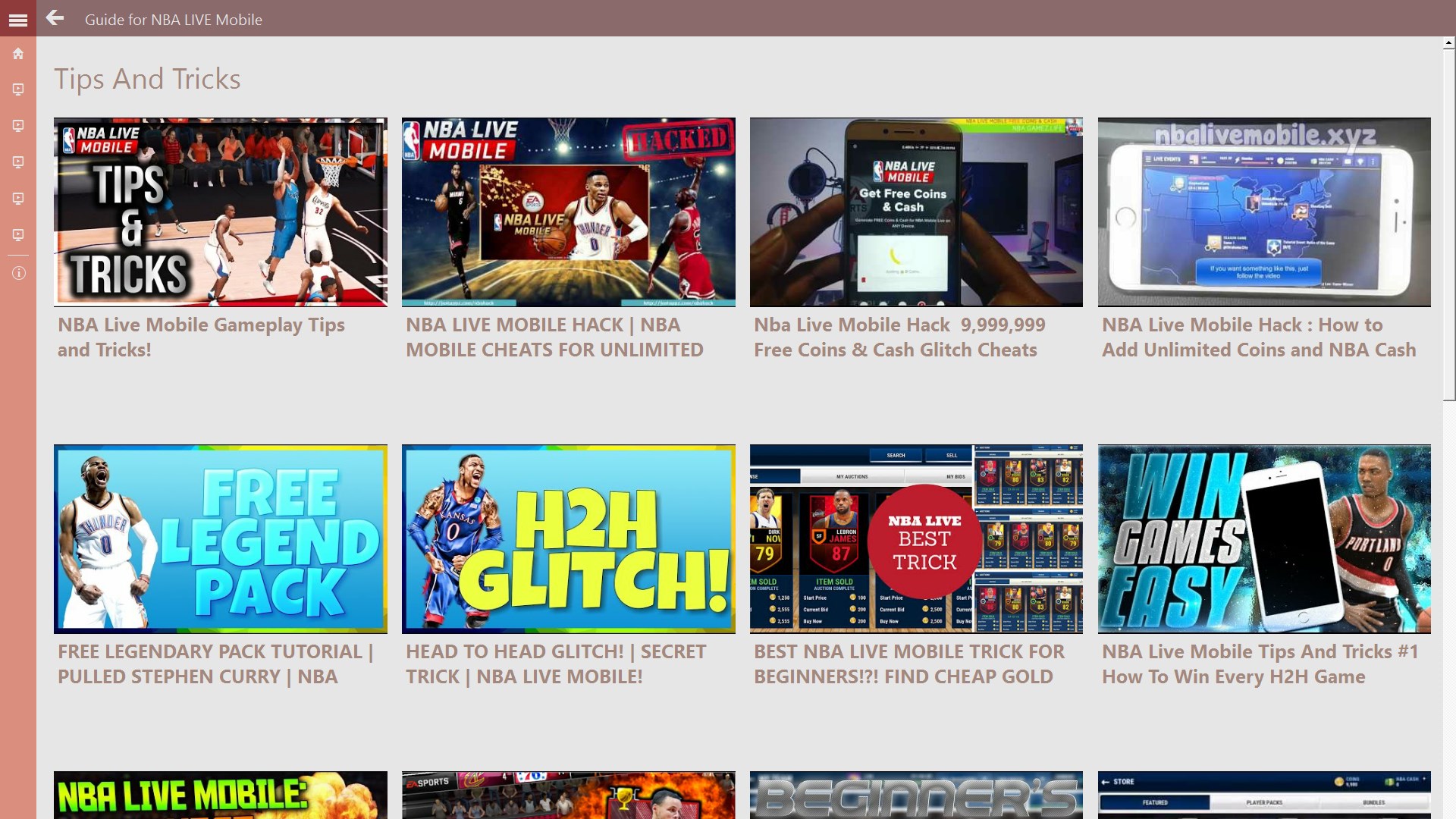This screenshot has height=819, width=1456.
Task: Click the 'Tips And Tricks' heading
Action: point(147,79)
